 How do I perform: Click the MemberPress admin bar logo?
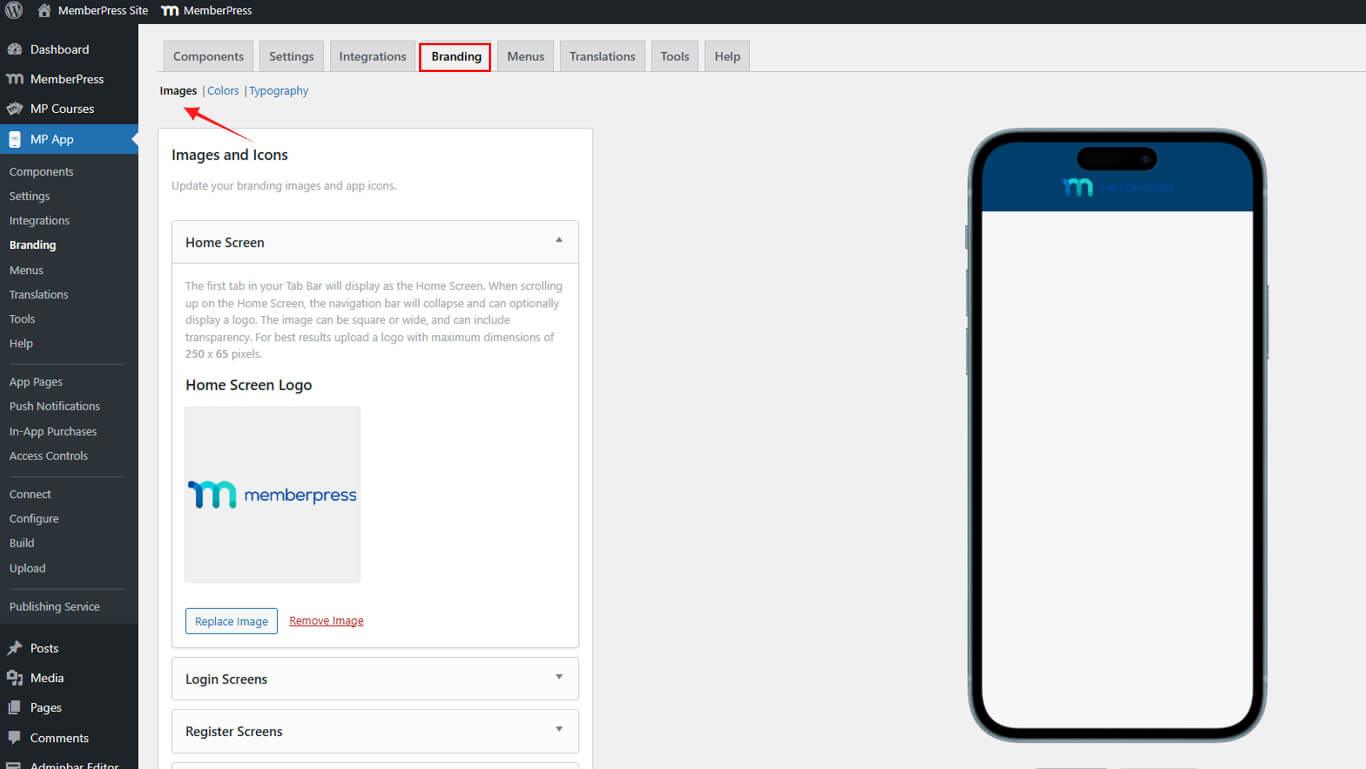170,11
